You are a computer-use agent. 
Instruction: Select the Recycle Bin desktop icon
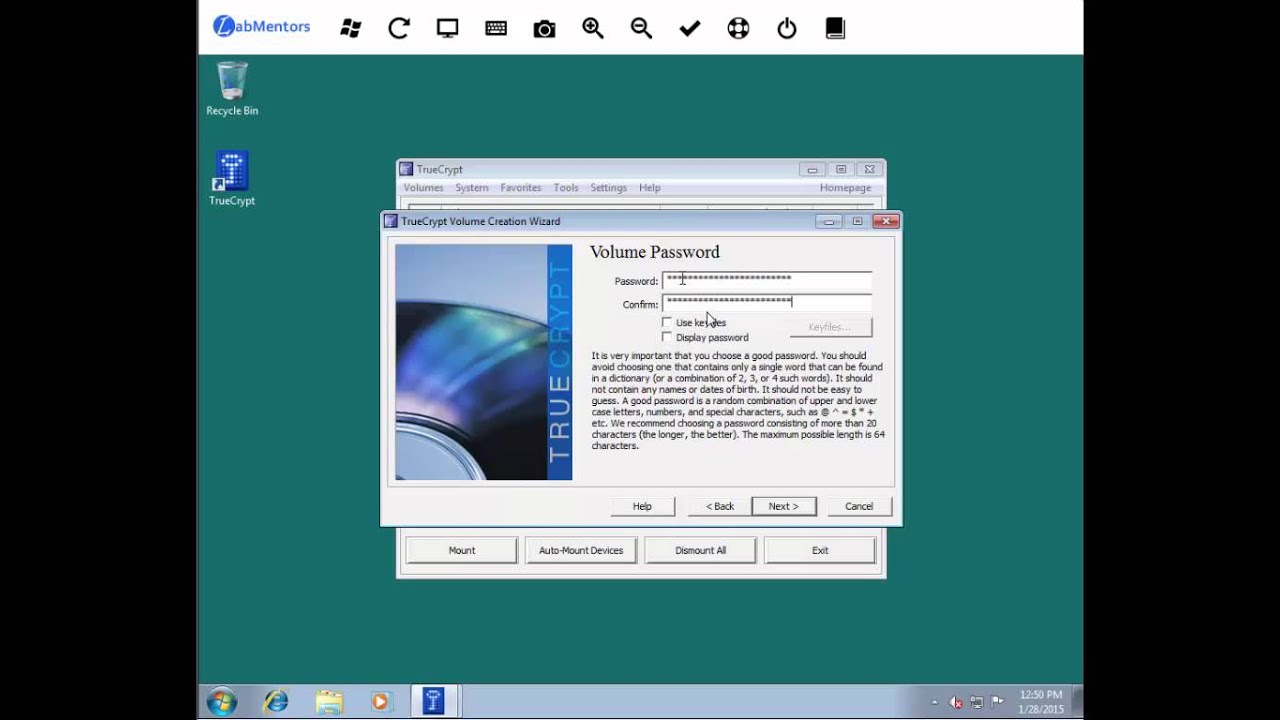click(232, 89)
